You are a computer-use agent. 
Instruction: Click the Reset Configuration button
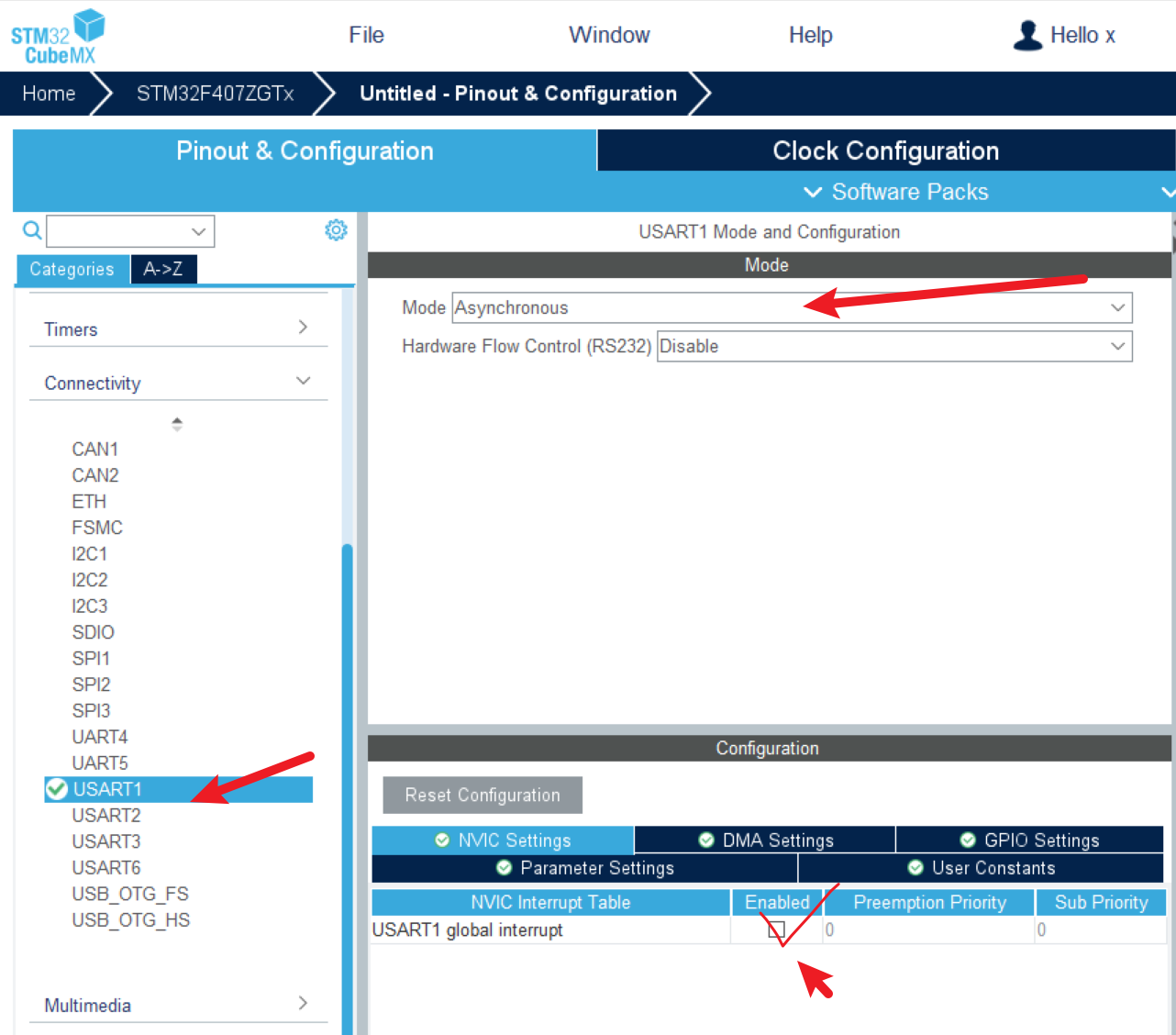click(483, 795)
